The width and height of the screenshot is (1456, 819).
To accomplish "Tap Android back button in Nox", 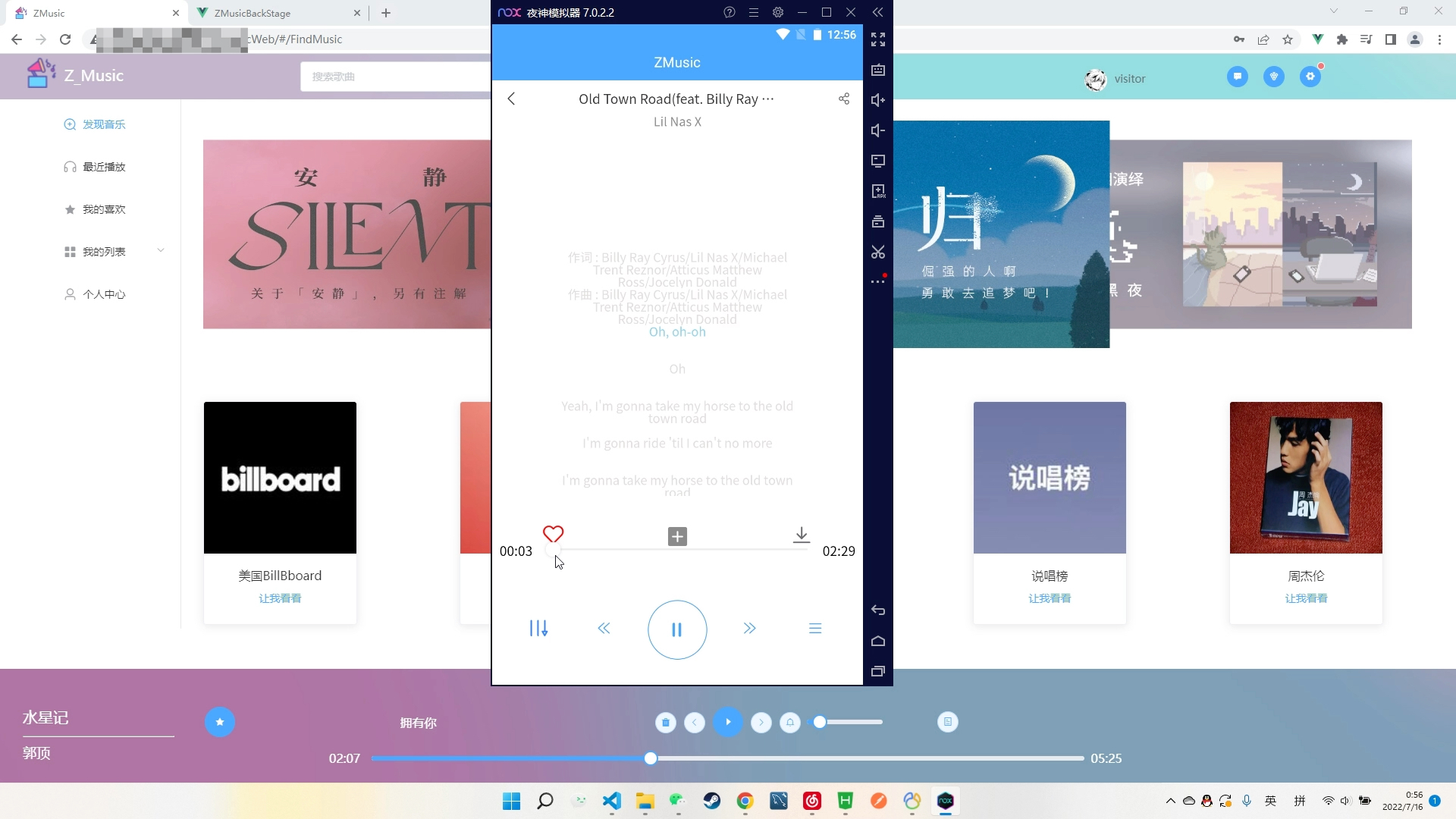I will [x=878, y=610].
